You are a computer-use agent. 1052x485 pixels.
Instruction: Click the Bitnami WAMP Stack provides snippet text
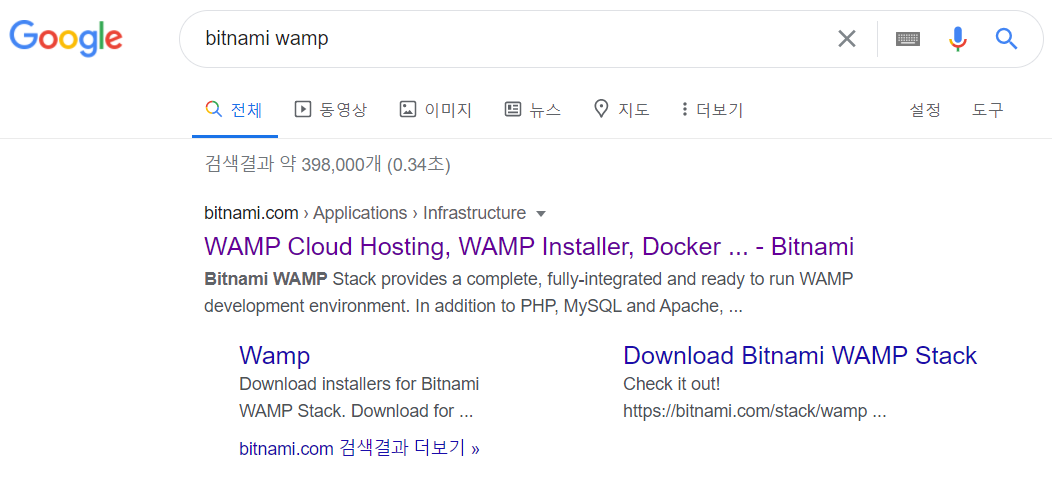pyautogui.click(x=528, y=293)
